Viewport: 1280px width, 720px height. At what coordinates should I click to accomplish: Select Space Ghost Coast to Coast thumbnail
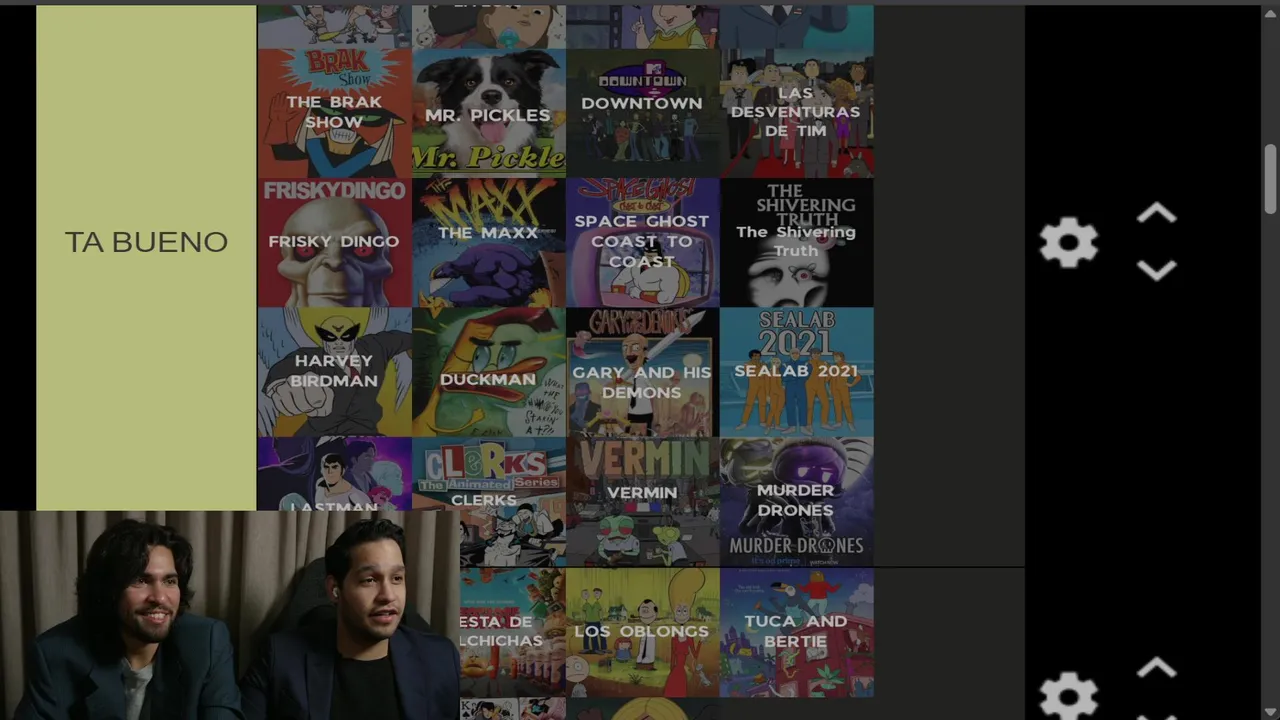(642, 242)
